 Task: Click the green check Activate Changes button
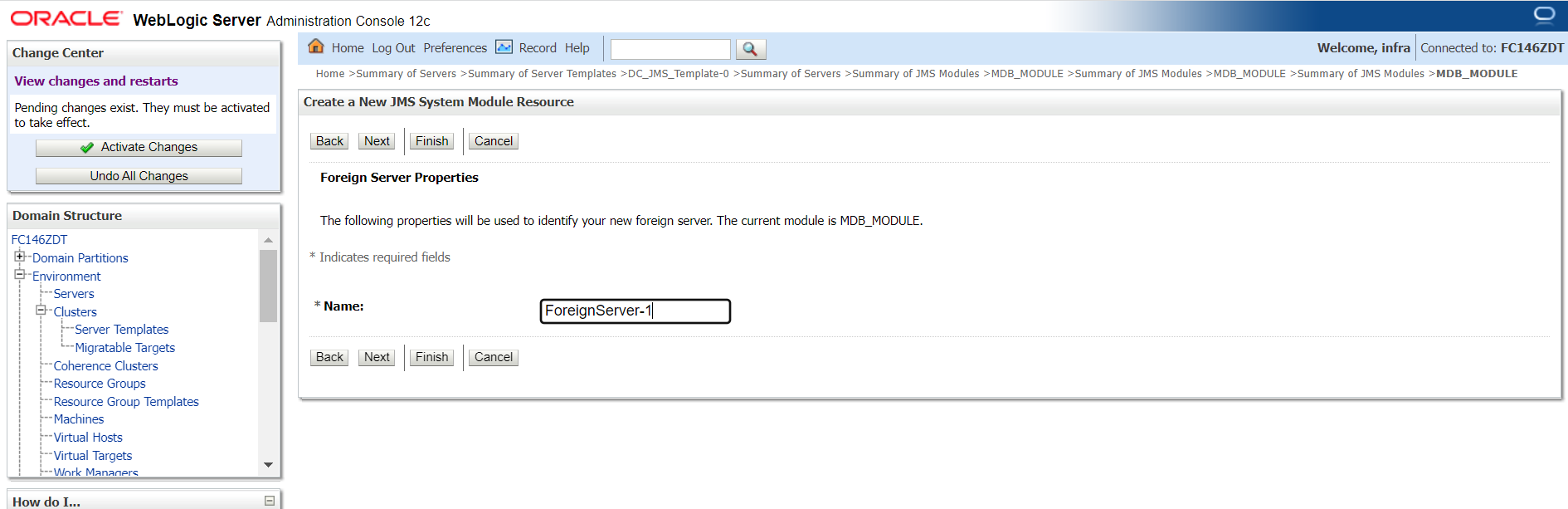pos(139,147)
